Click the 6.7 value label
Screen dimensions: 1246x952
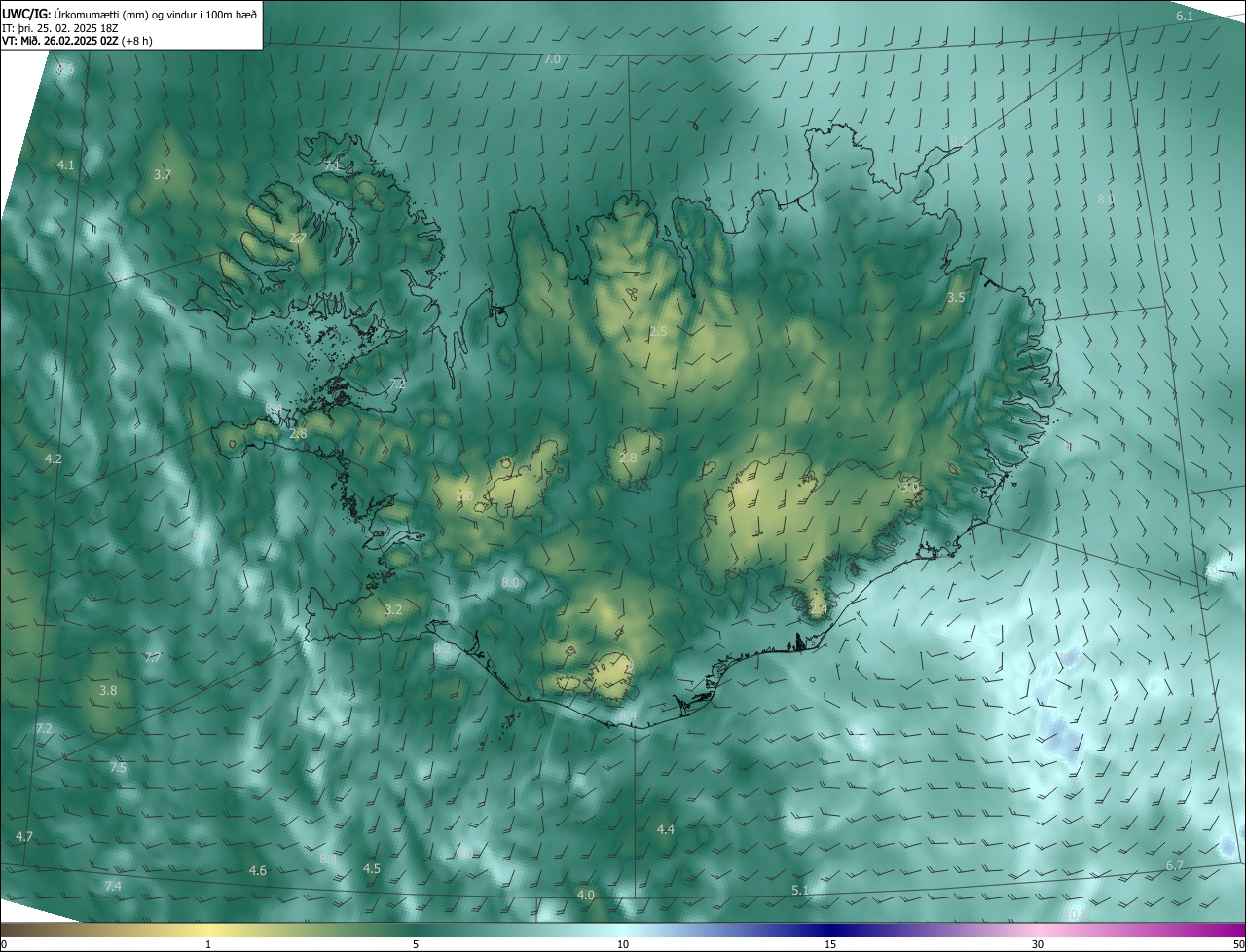[1175, 866]
